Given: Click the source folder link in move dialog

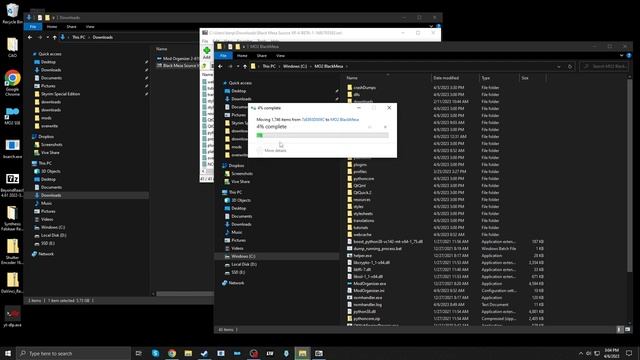Looking at the screenshot, I should coord(313,120).
